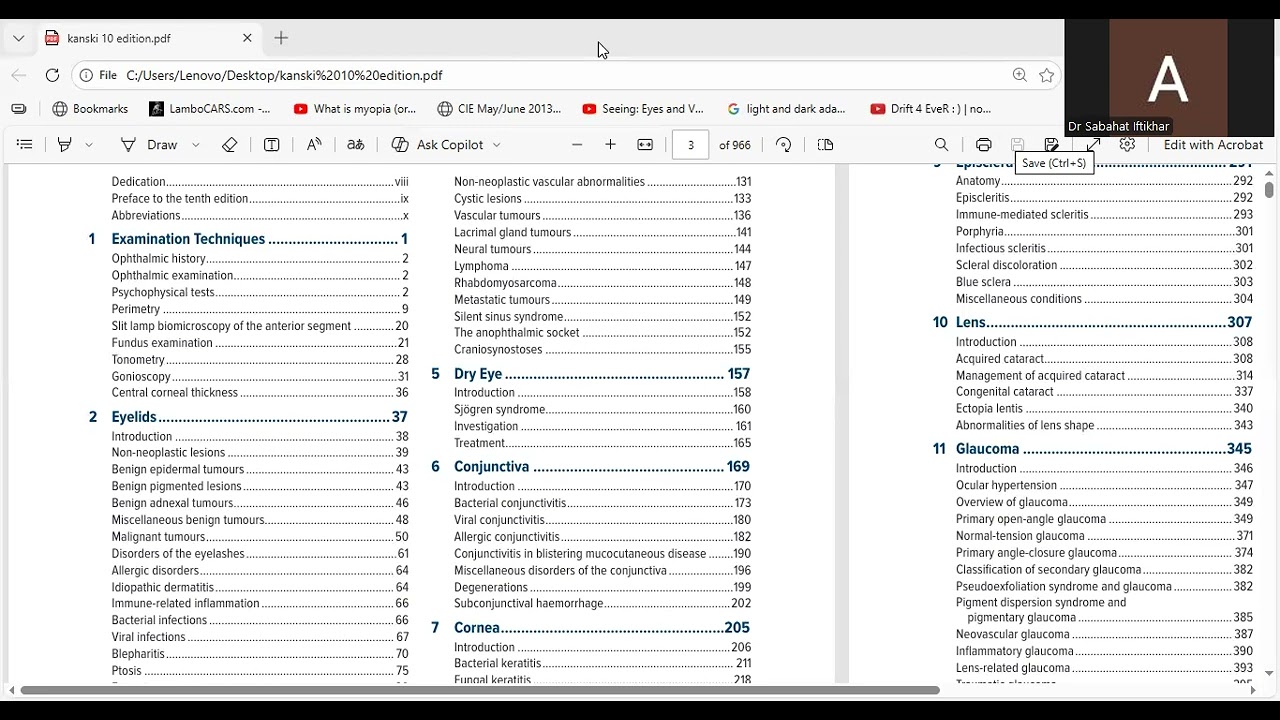Click the Gonioscopy contents entry
The height and width of the screenshot is (720, 1280).
(x=260, y=377)
